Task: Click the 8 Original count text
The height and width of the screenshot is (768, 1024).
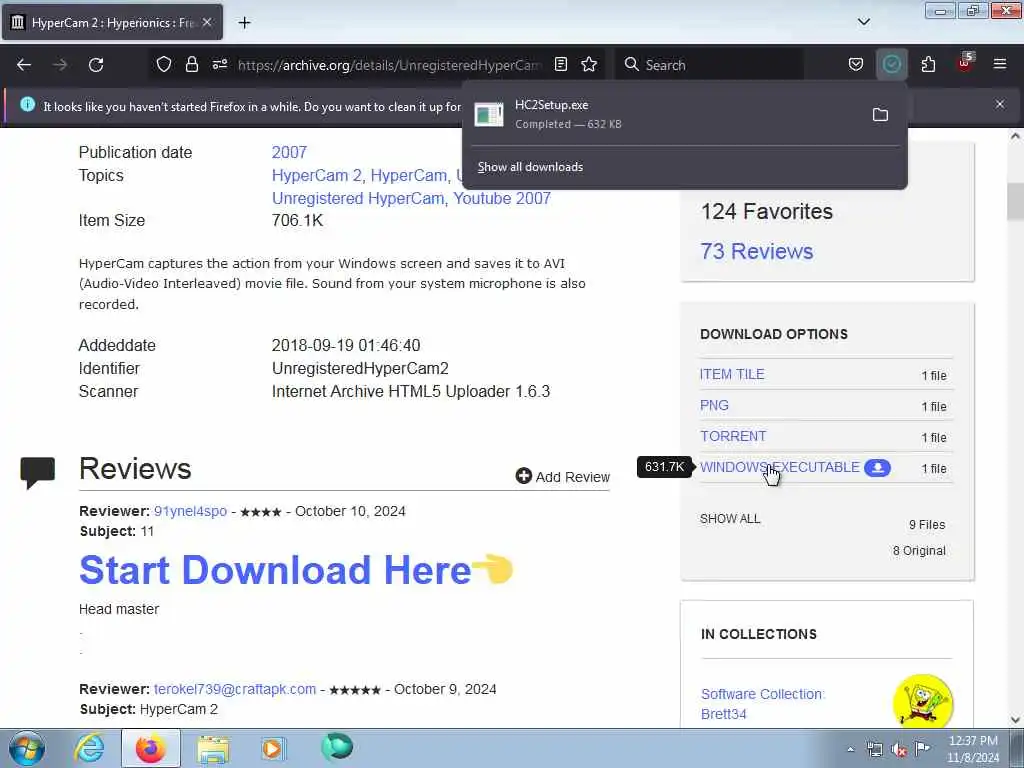Action: click(919, 551)
